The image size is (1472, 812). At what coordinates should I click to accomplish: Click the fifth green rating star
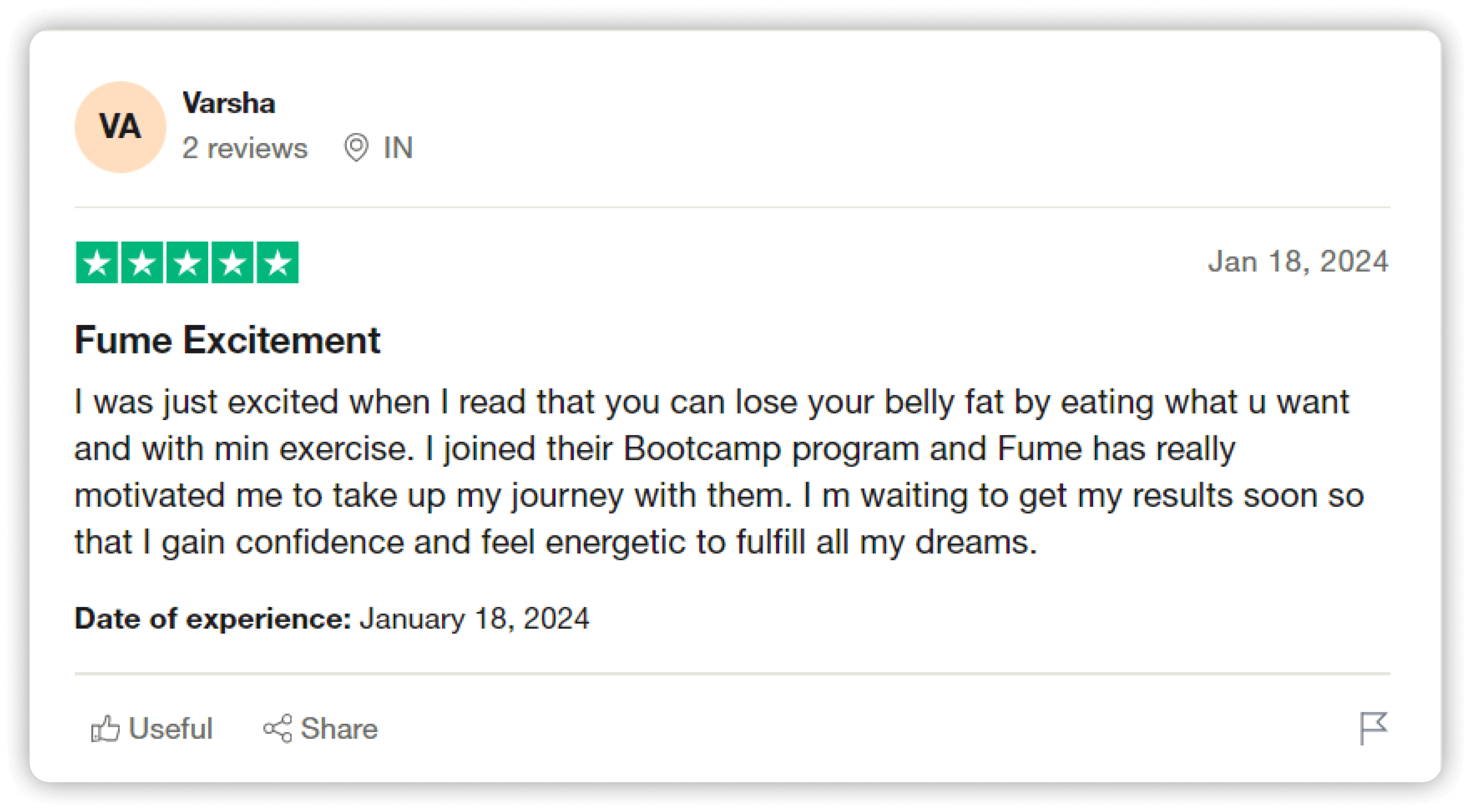pos(278,263)
